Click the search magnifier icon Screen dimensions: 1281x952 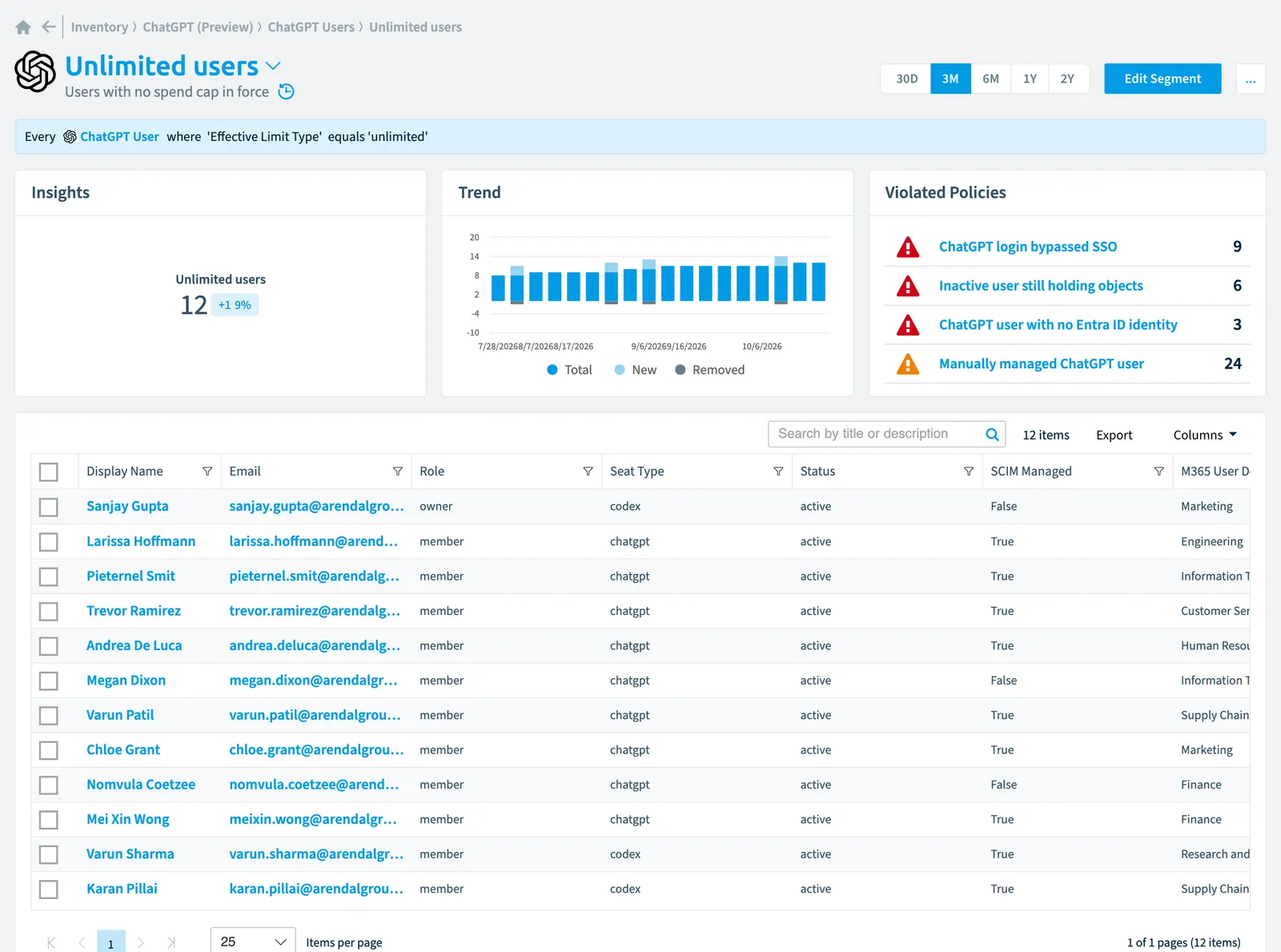point(992,435)
